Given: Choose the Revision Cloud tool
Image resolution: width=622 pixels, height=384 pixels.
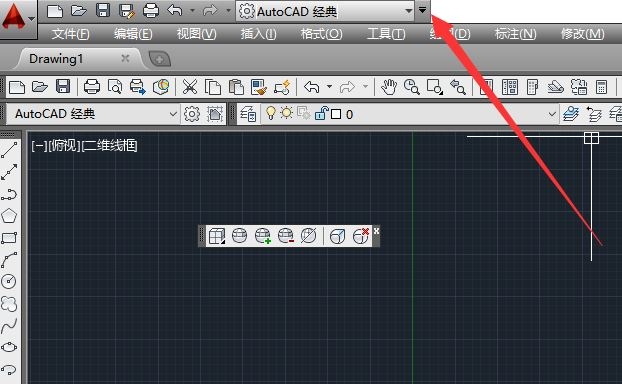Looking at the screenshot, I should pos(9,304).
